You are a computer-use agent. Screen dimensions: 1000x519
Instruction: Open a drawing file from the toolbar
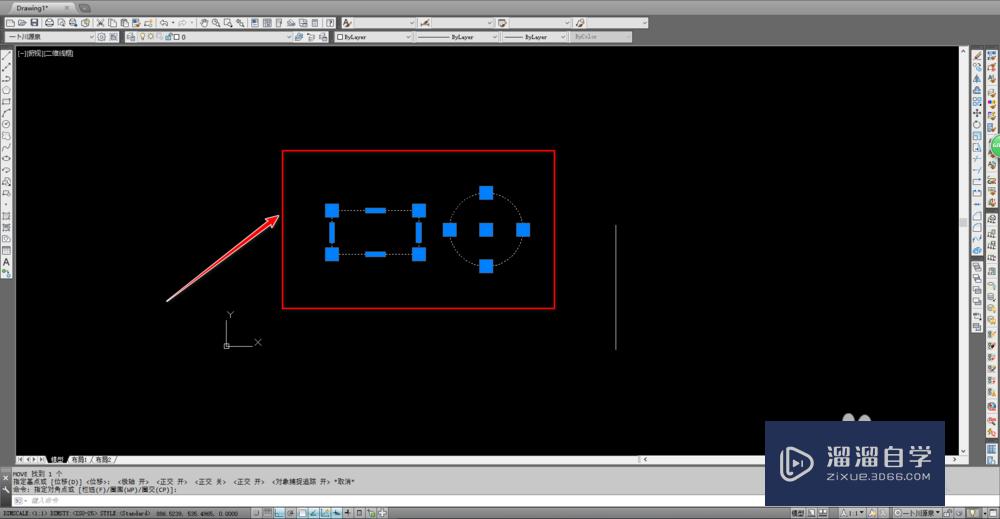[22, 23]
